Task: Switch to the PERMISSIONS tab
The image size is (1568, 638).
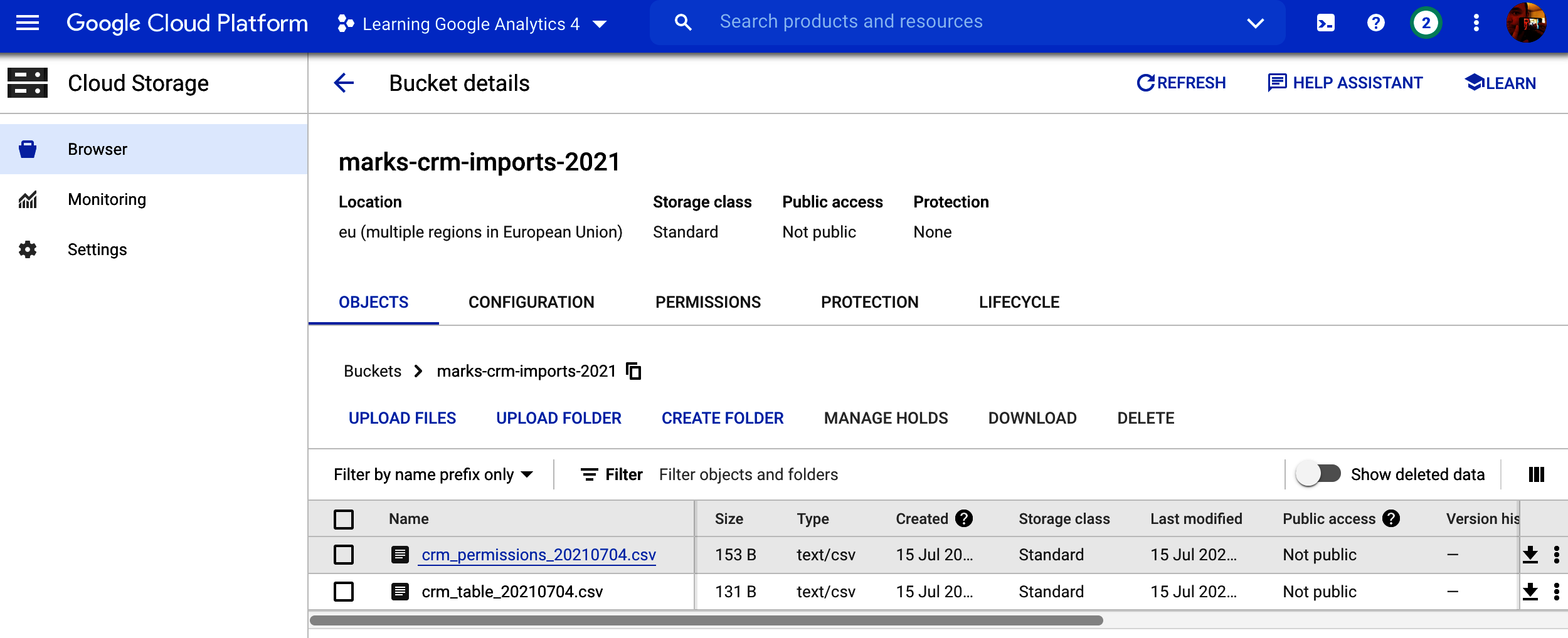Action: (708, 302)
